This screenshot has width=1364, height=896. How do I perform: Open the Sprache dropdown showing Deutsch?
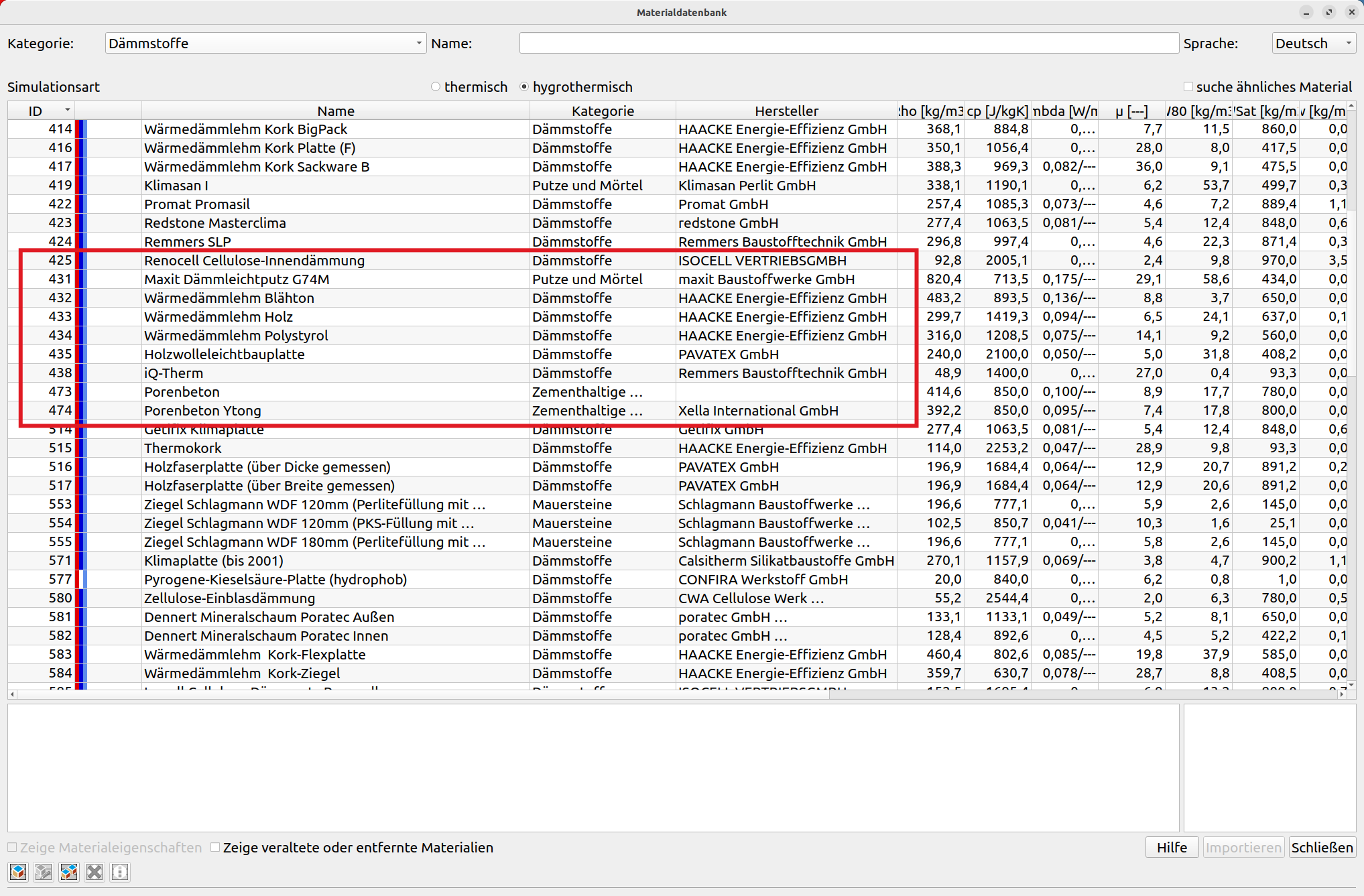click(1314, 43)
